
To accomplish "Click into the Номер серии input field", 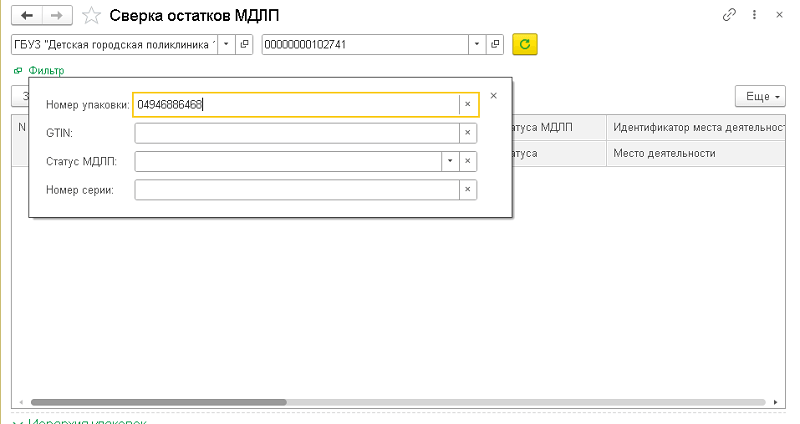I will pos(296,190).
